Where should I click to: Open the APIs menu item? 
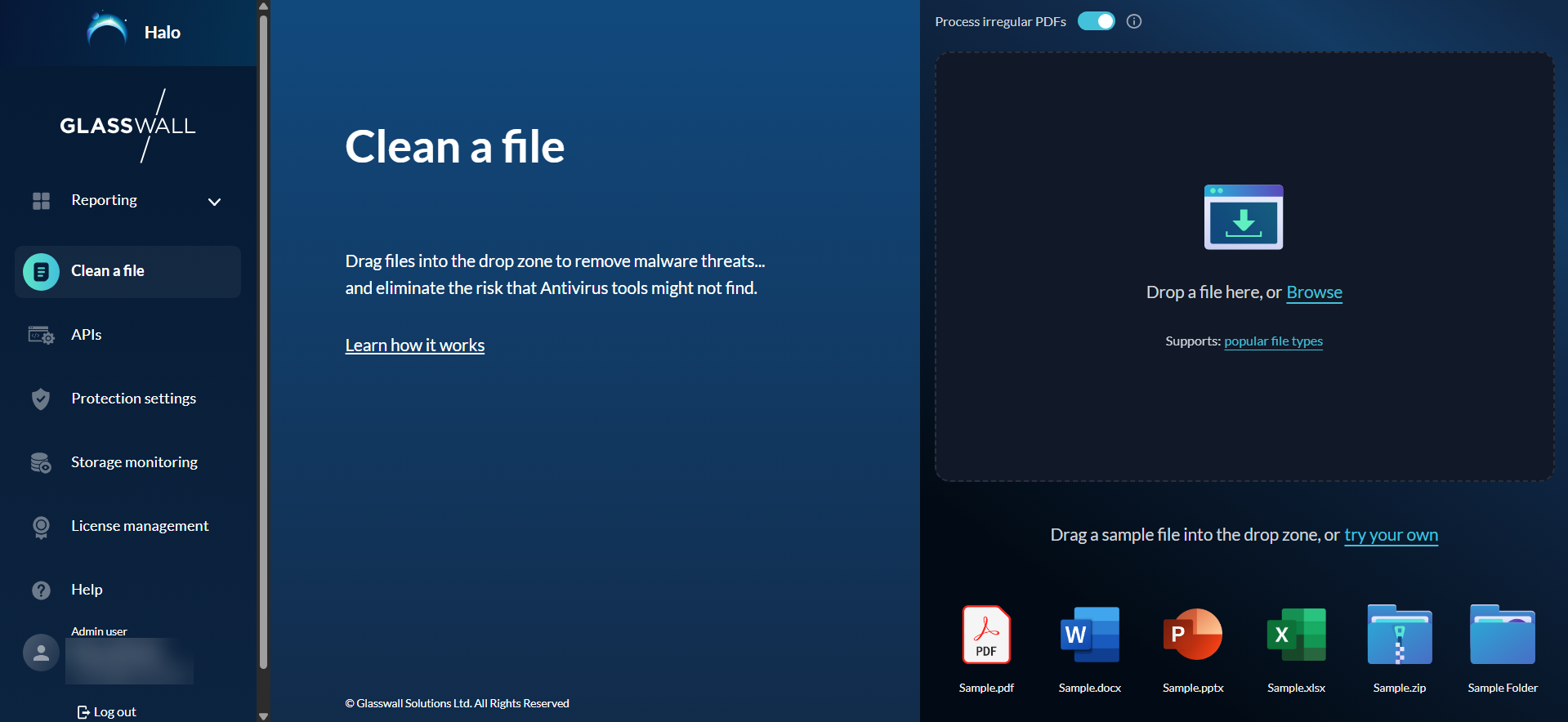87,335
